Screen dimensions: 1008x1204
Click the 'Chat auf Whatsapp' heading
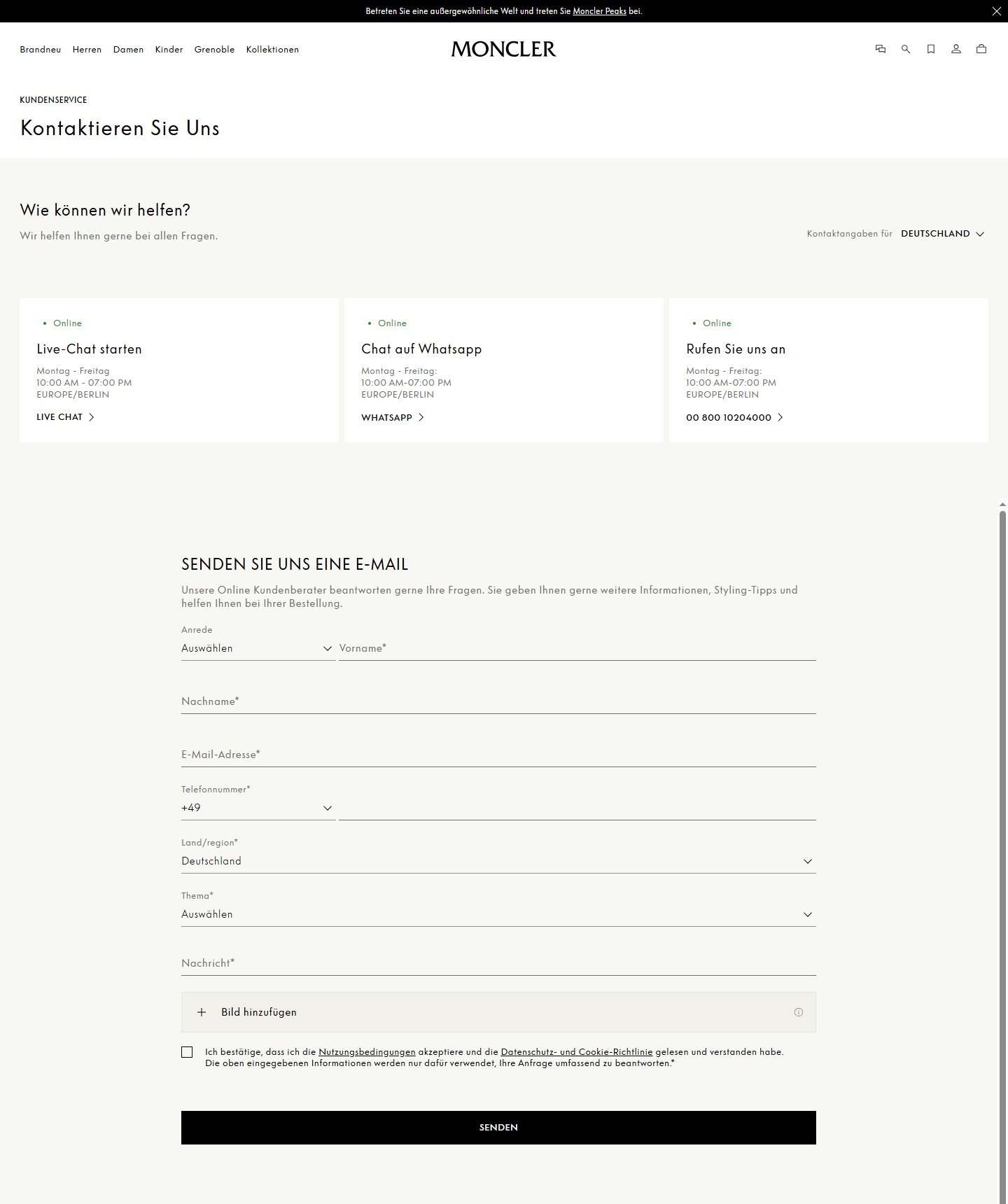coord(421,349)
